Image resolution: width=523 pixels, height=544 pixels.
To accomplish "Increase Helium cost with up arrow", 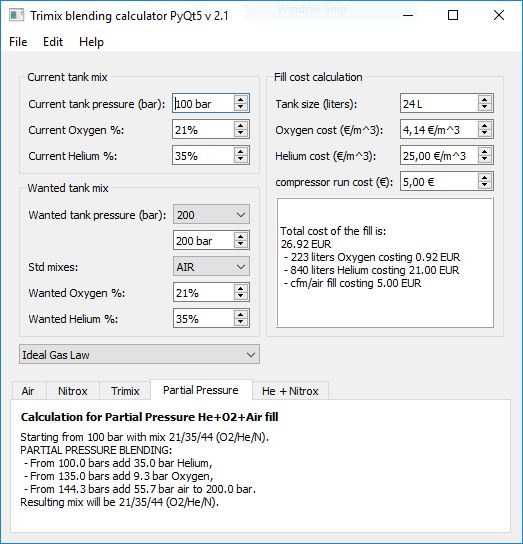I will [x=484, y=151].
